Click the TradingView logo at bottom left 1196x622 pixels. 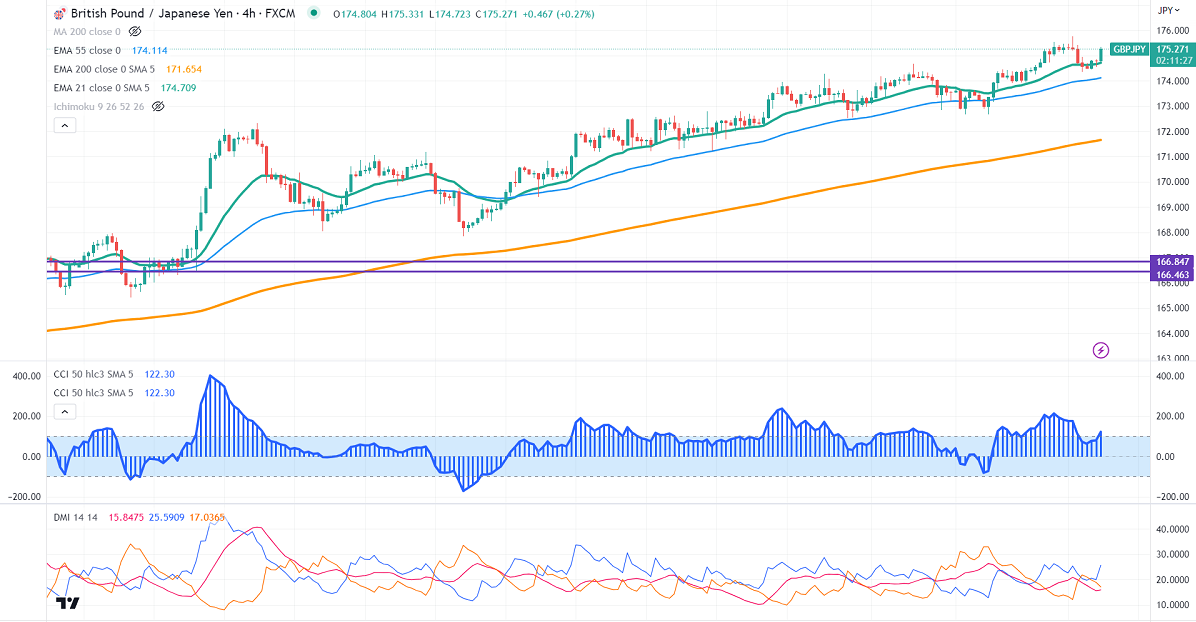67,604
